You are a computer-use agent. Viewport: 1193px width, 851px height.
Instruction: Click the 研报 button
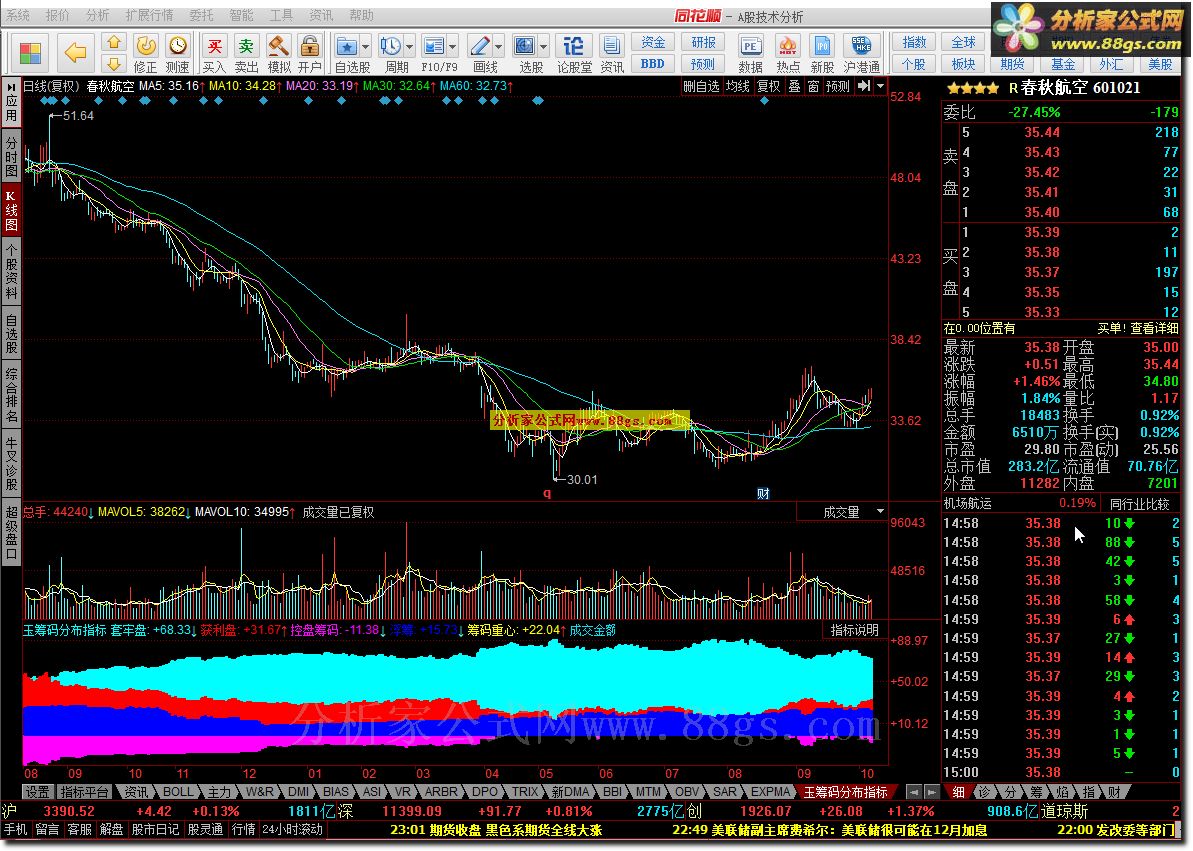click(702, 42)
